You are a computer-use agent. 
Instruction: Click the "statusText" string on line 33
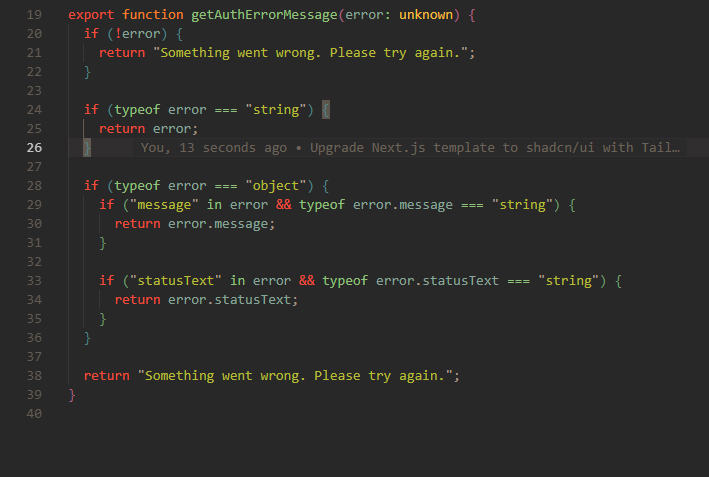(175, 281)
